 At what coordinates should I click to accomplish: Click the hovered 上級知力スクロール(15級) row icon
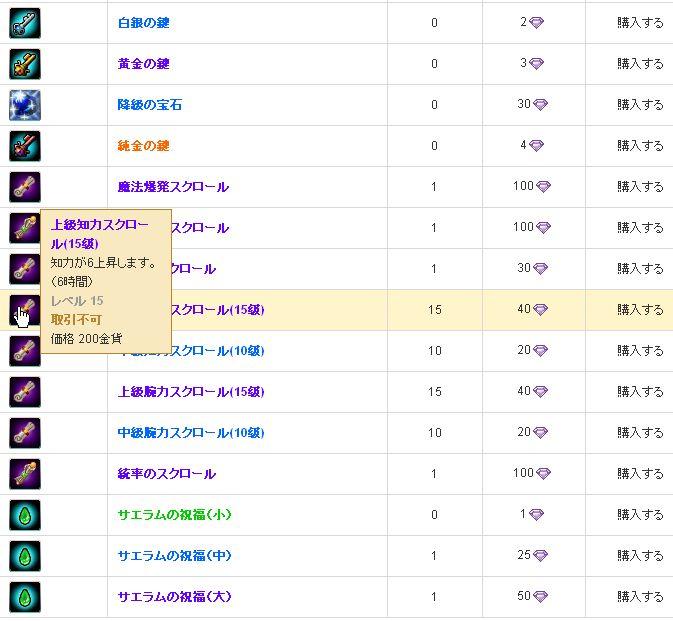(x=25, y=310)
